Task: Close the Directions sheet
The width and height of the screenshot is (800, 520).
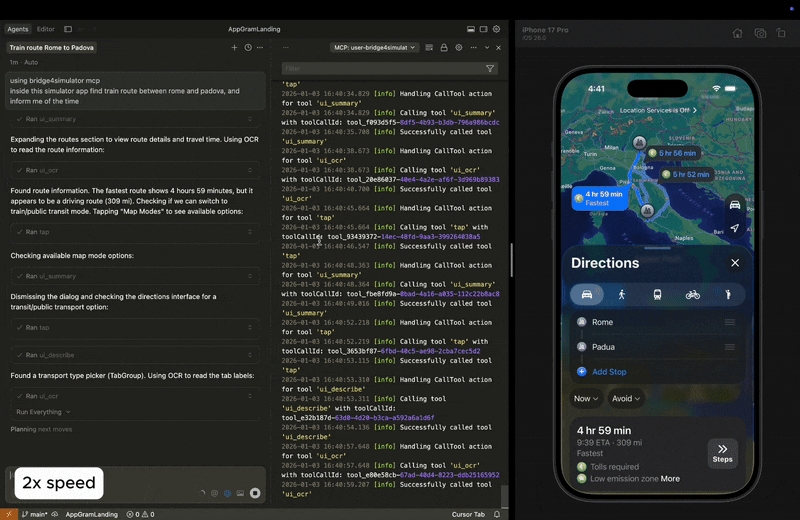Action: (x=735, y=263)
